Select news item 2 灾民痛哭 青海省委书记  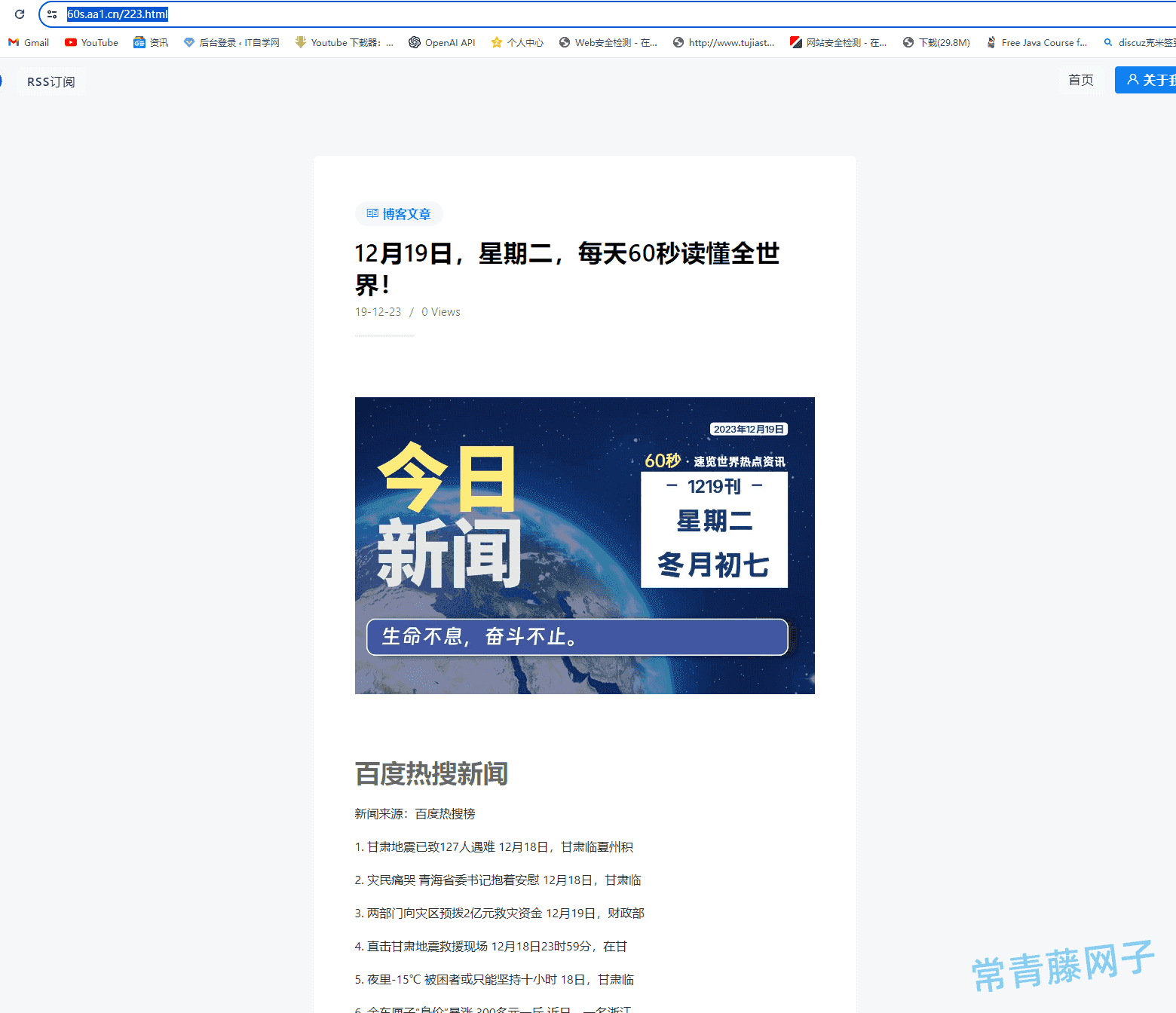(498, 880)
